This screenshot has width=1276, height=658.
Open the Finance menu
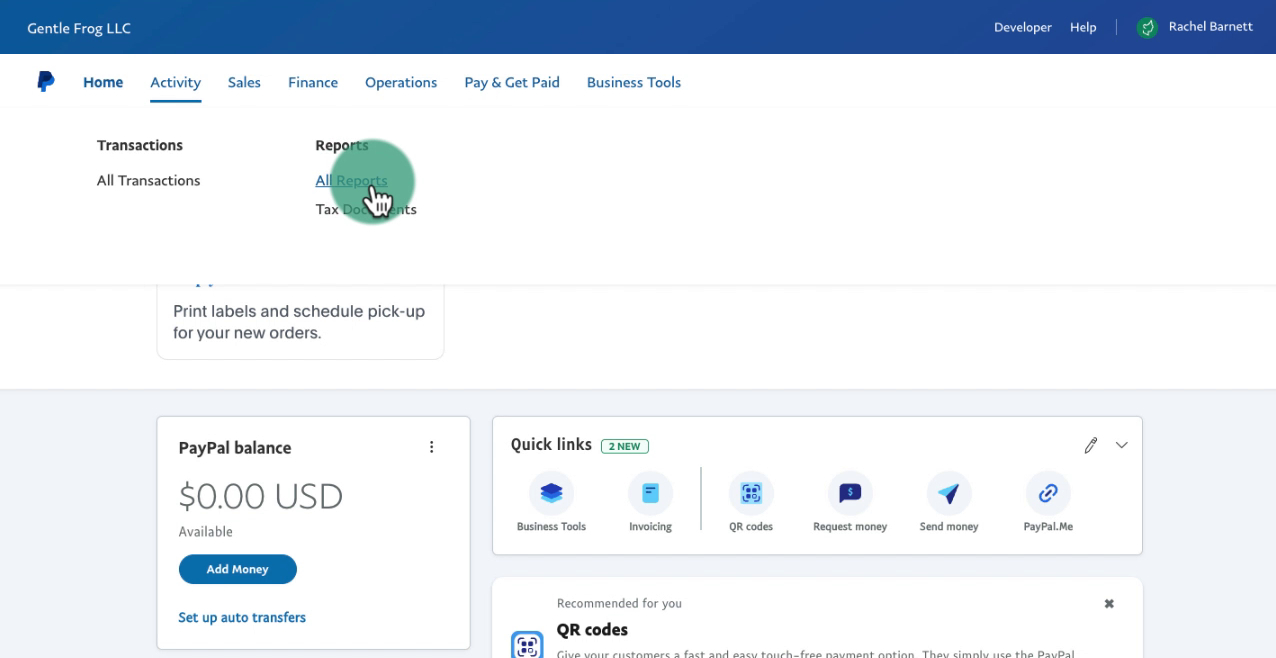coord(313,82)
